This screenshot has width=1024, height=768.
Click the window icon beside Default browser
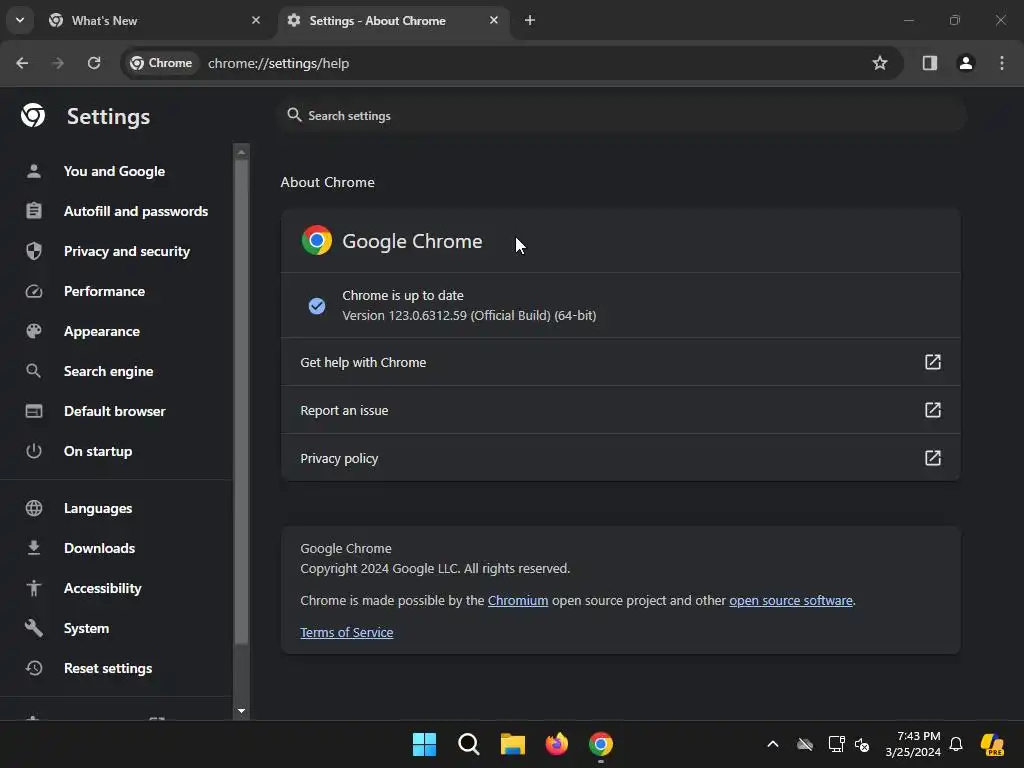(x=34, y=411)
